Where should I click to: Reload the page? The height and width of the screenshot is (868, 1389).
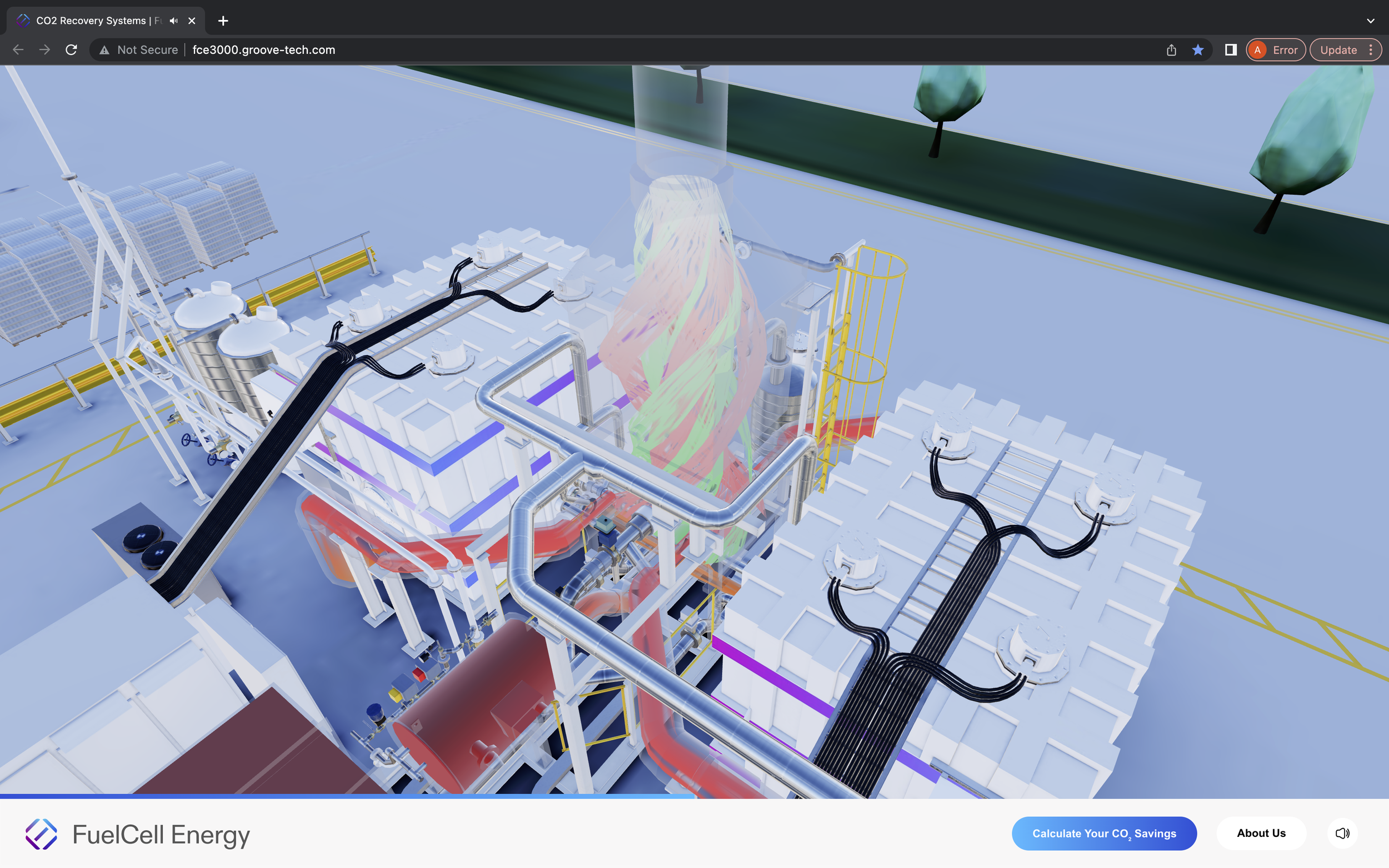pos(71,50)
